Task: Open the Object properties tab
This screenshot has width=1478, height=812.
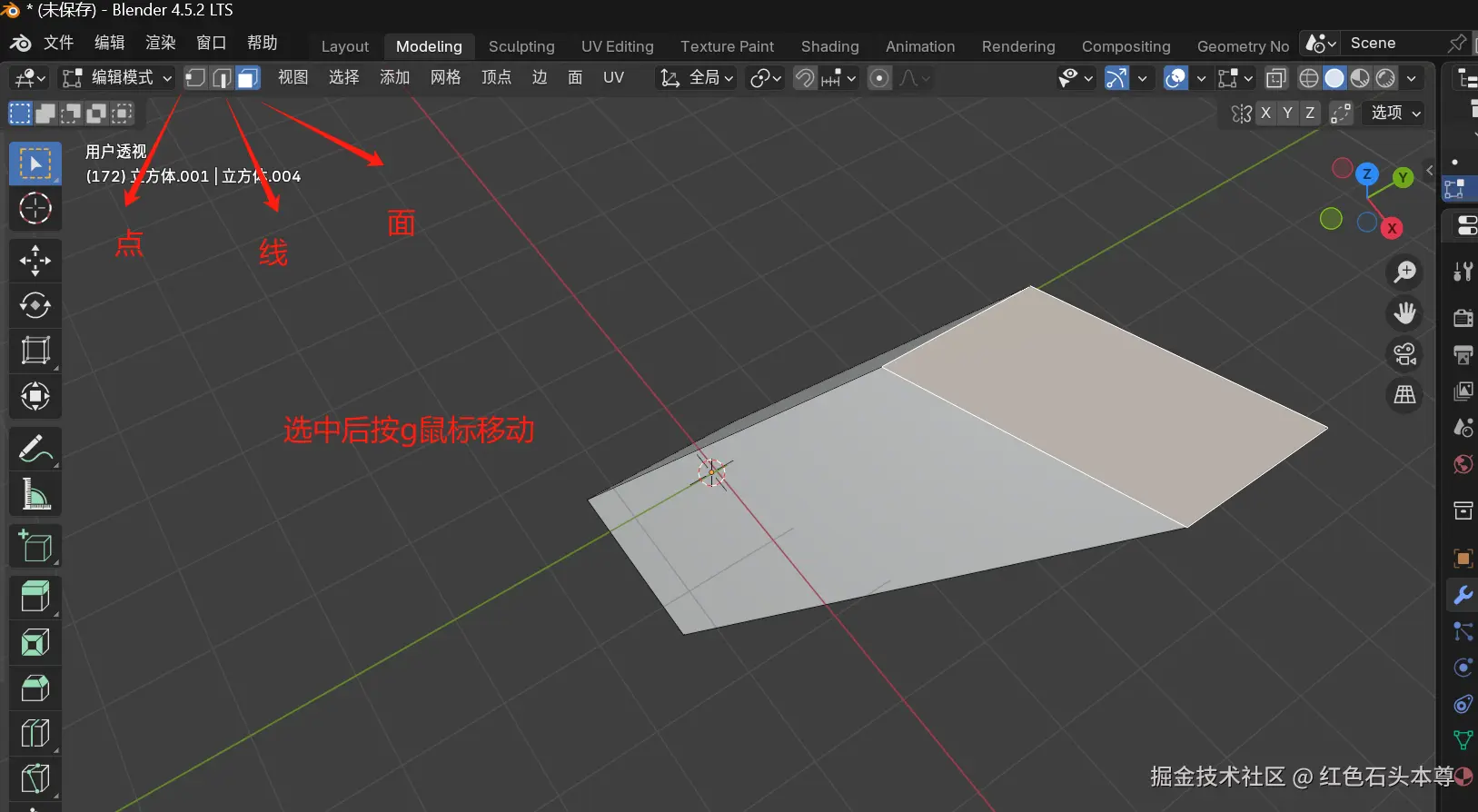Action: (1463, 558)
